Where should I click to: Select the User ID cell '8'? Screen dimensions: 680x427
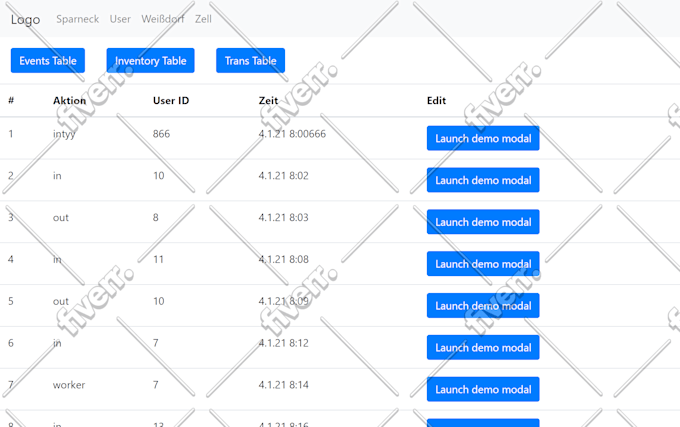156,218
